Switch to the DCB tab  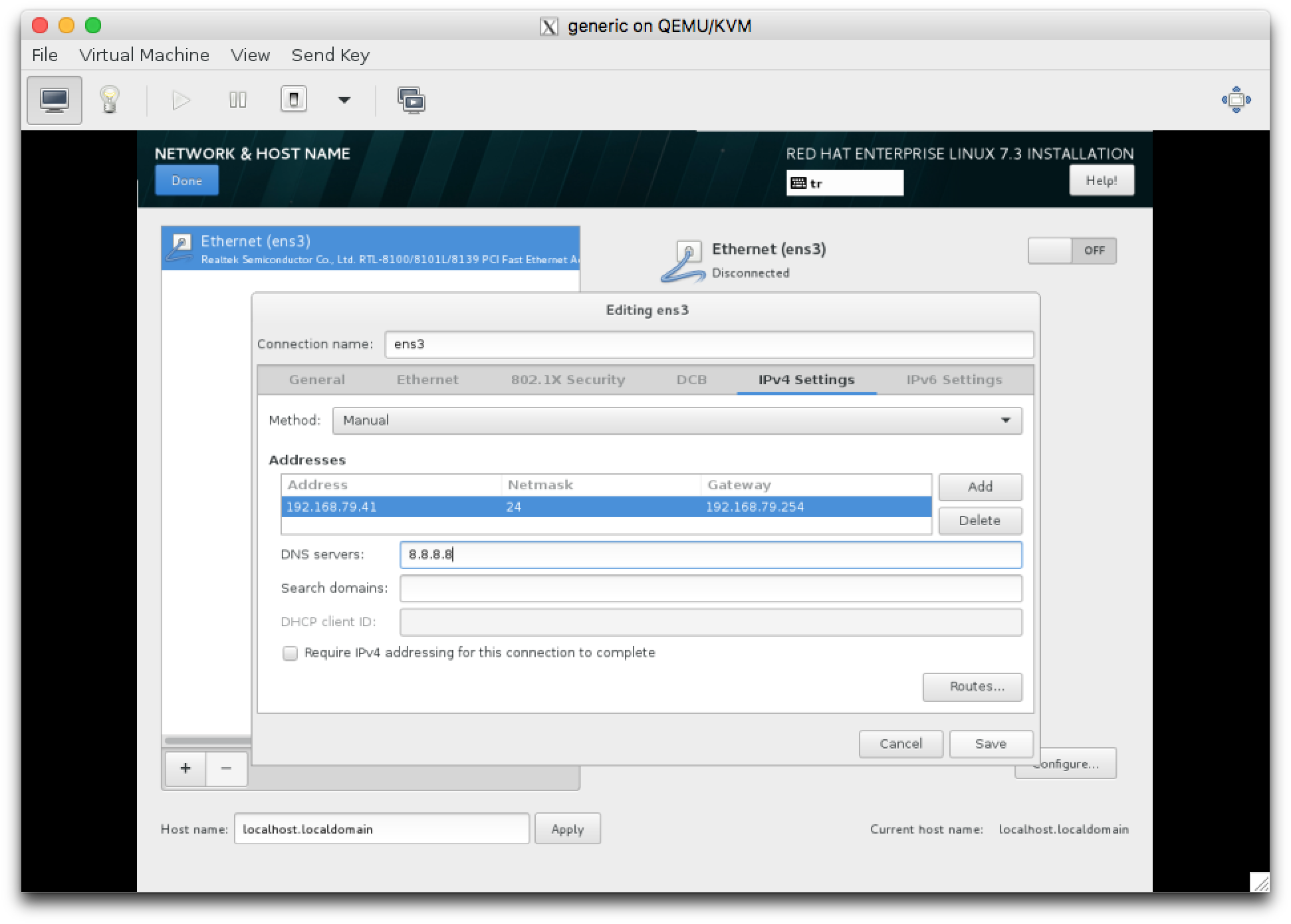click(691, 380)
